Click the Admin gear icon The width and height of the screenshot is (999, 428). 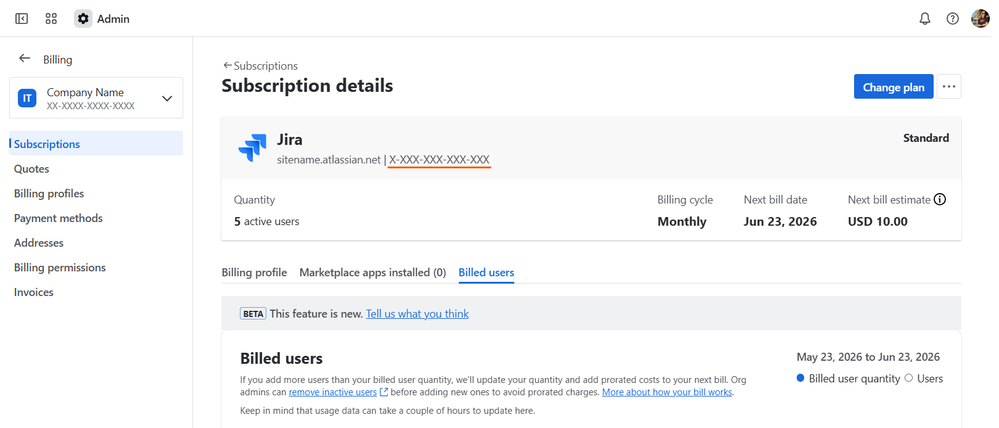pyautogui.click(x=83, y=18)
